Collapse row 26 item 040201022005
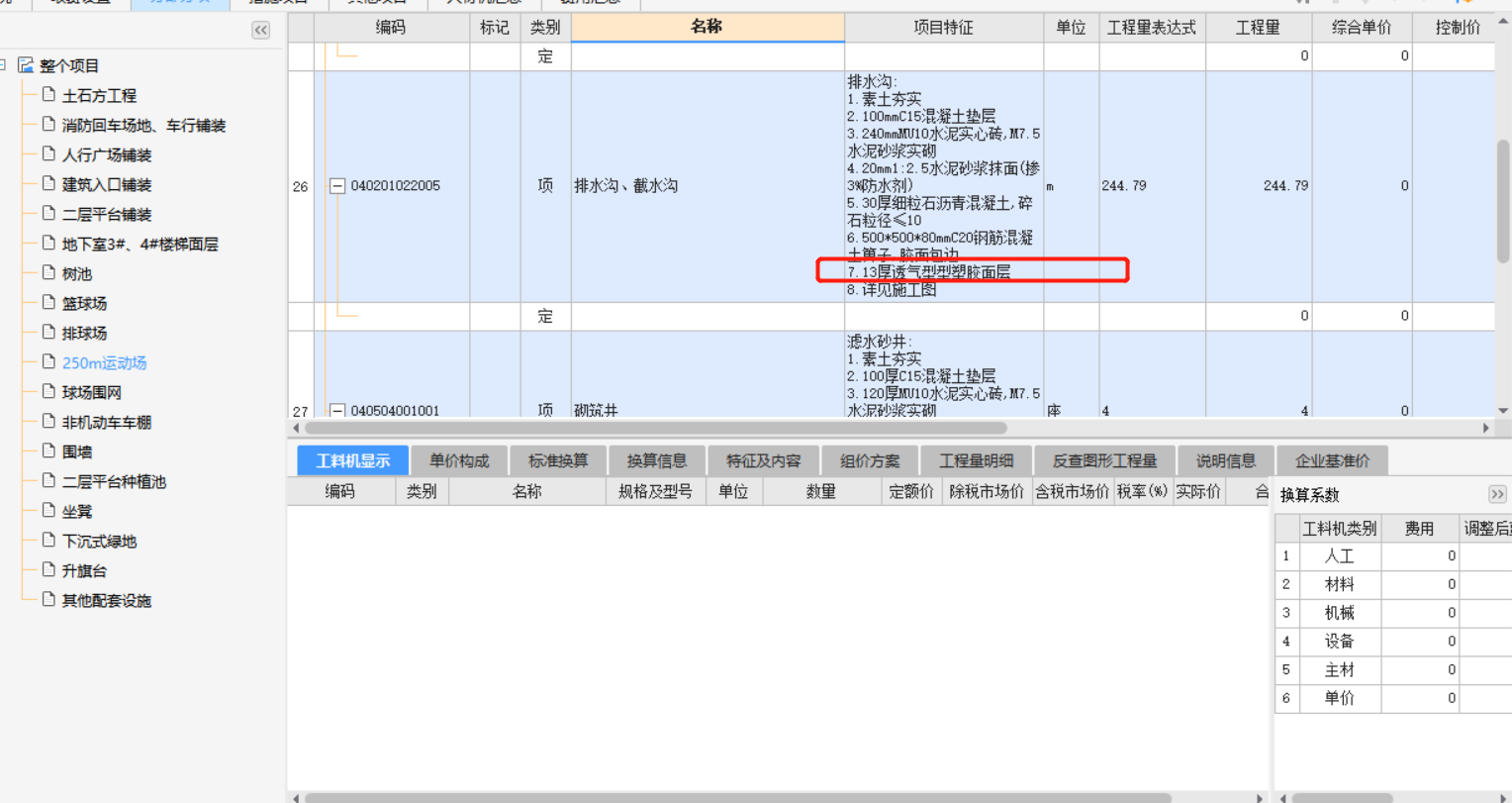This screenshot has height=803, width=1512. (x=337, y=186)
